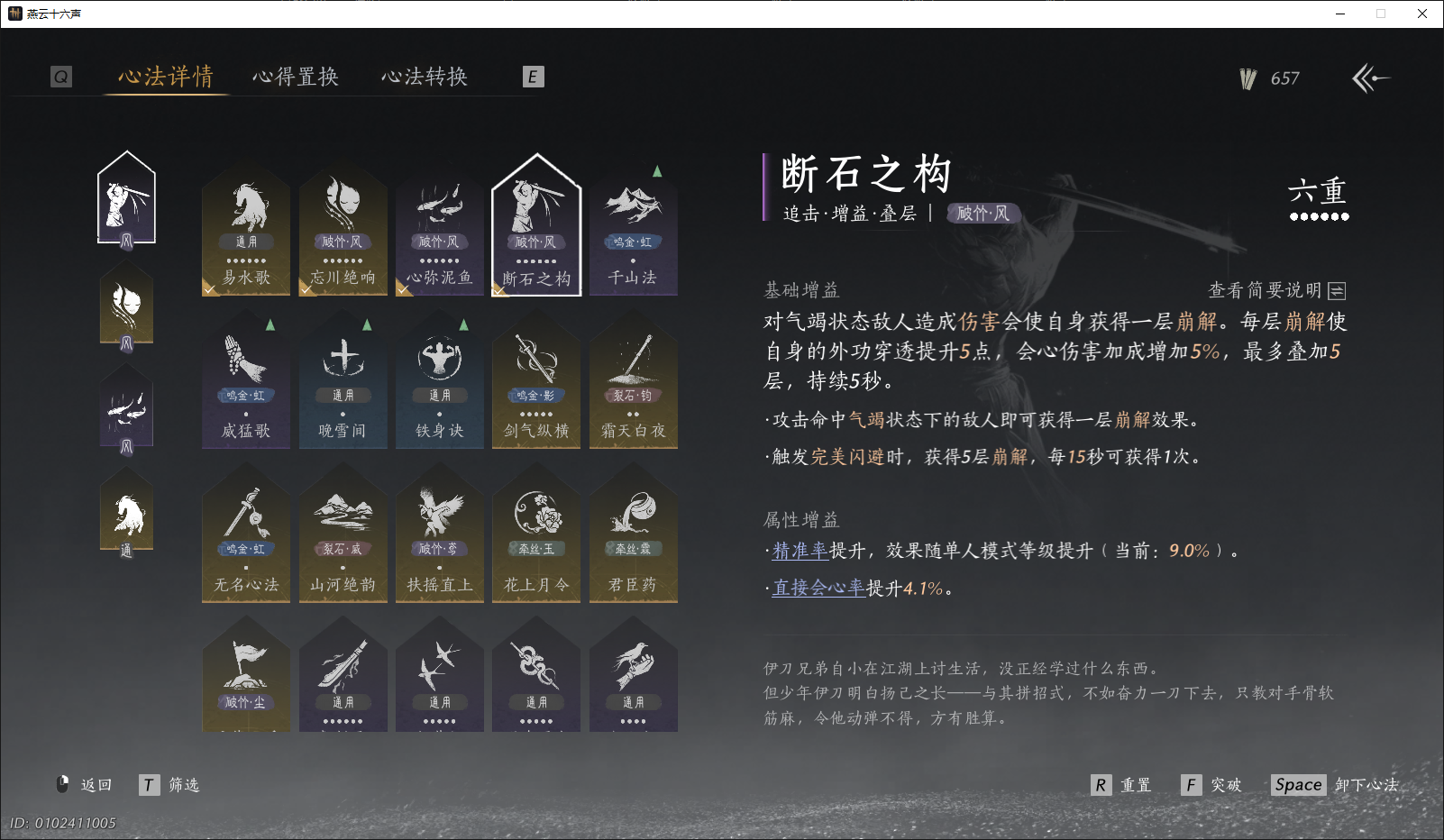Open the 精准率 attribute link
This screenshot has width=1444, height=840.
pos(800,551)
